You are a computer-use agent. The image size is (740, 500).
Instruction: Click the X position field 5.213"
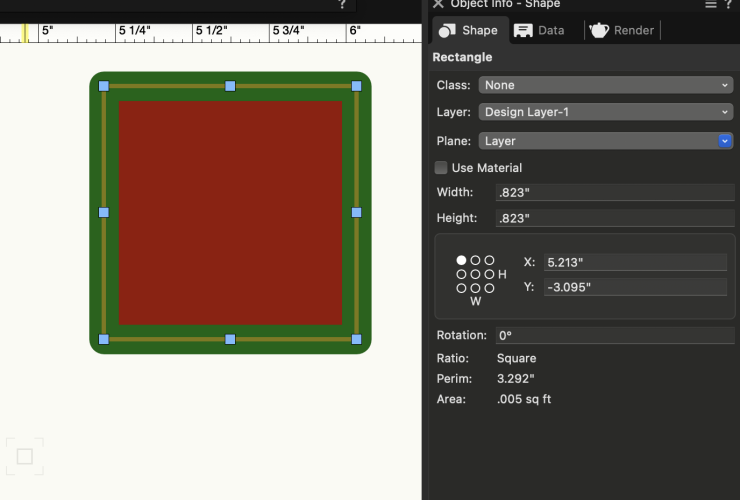pos(635,262)
